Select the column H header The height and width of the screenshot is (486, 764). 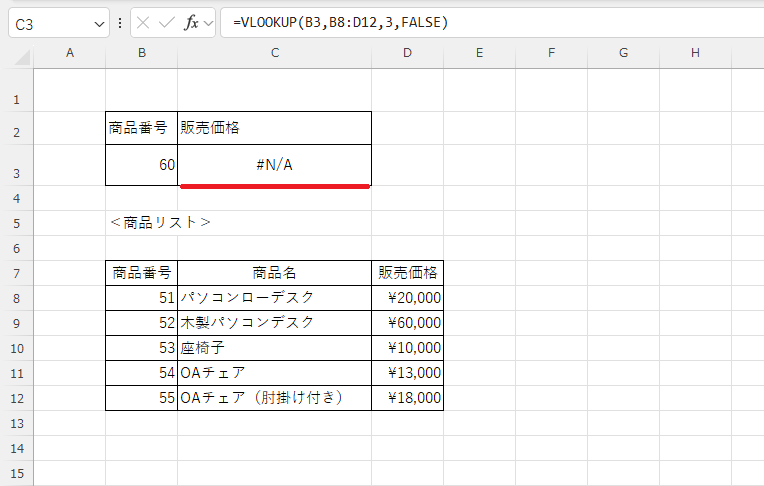point(695,52)
